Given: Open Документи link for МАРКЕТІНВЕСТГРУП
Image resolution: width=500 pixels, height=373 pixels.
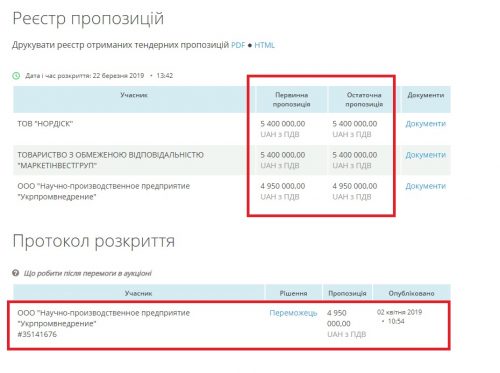Looking at the screenshot, I should point(425,155).
